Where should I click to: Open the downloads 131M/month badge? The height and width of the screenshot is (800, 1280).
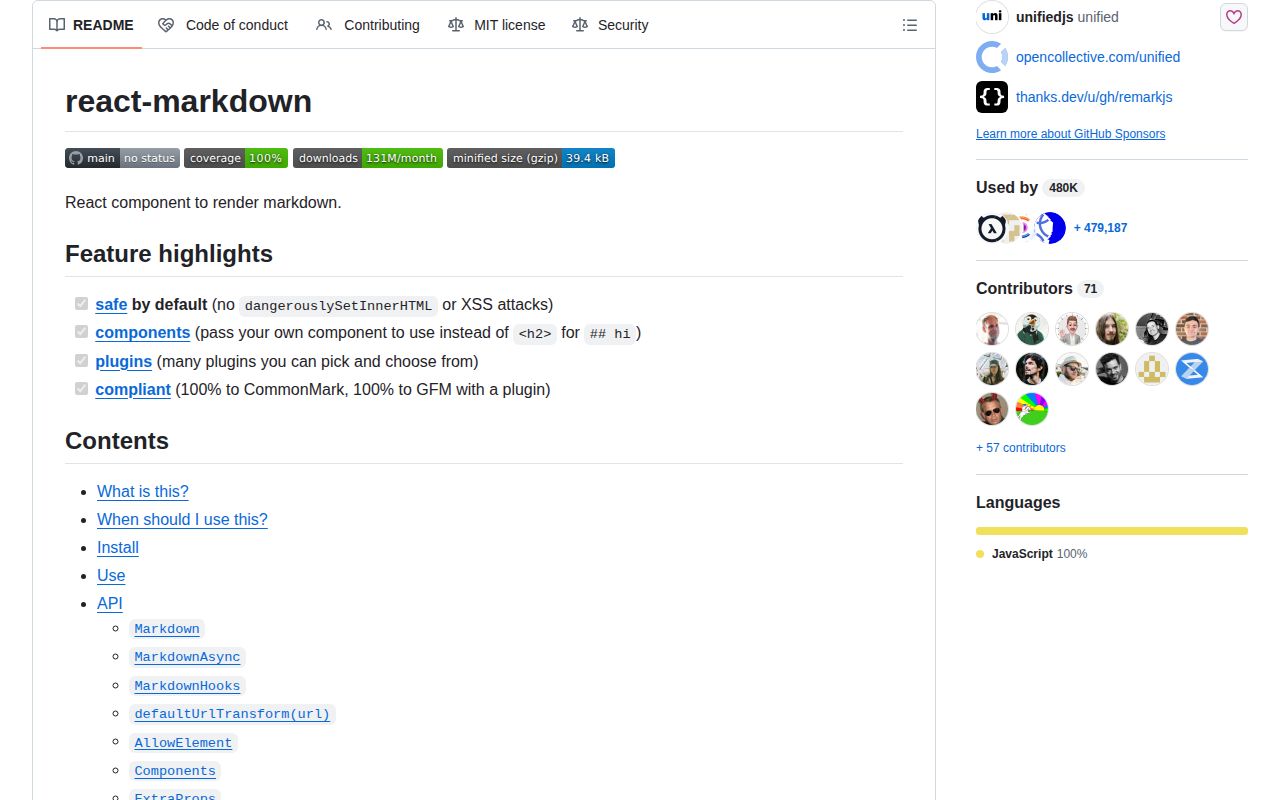coord(368,158)
